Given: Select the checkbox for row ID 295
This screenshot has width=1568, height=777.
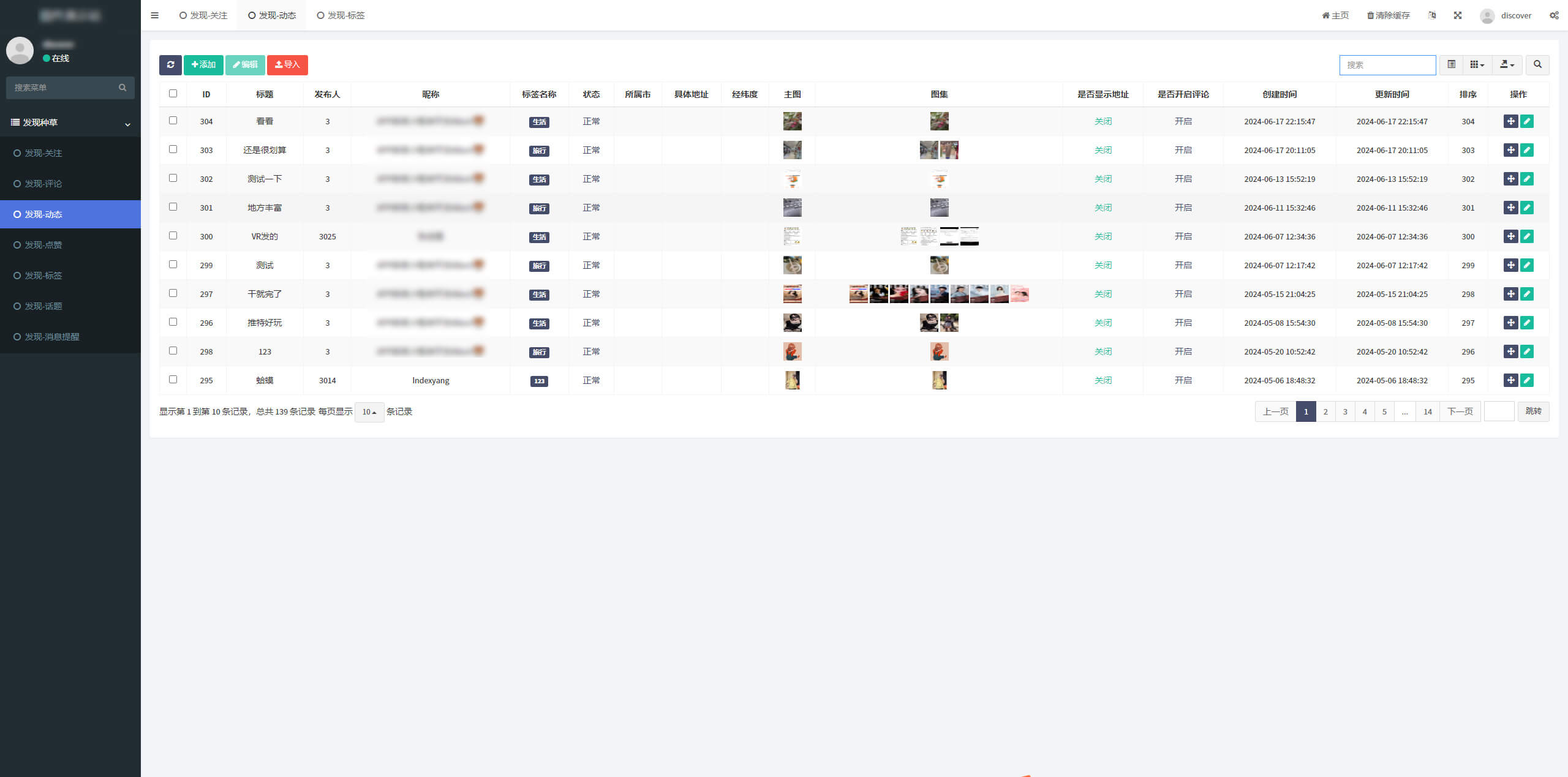Looking at the screenshot, I should [173, 380].
